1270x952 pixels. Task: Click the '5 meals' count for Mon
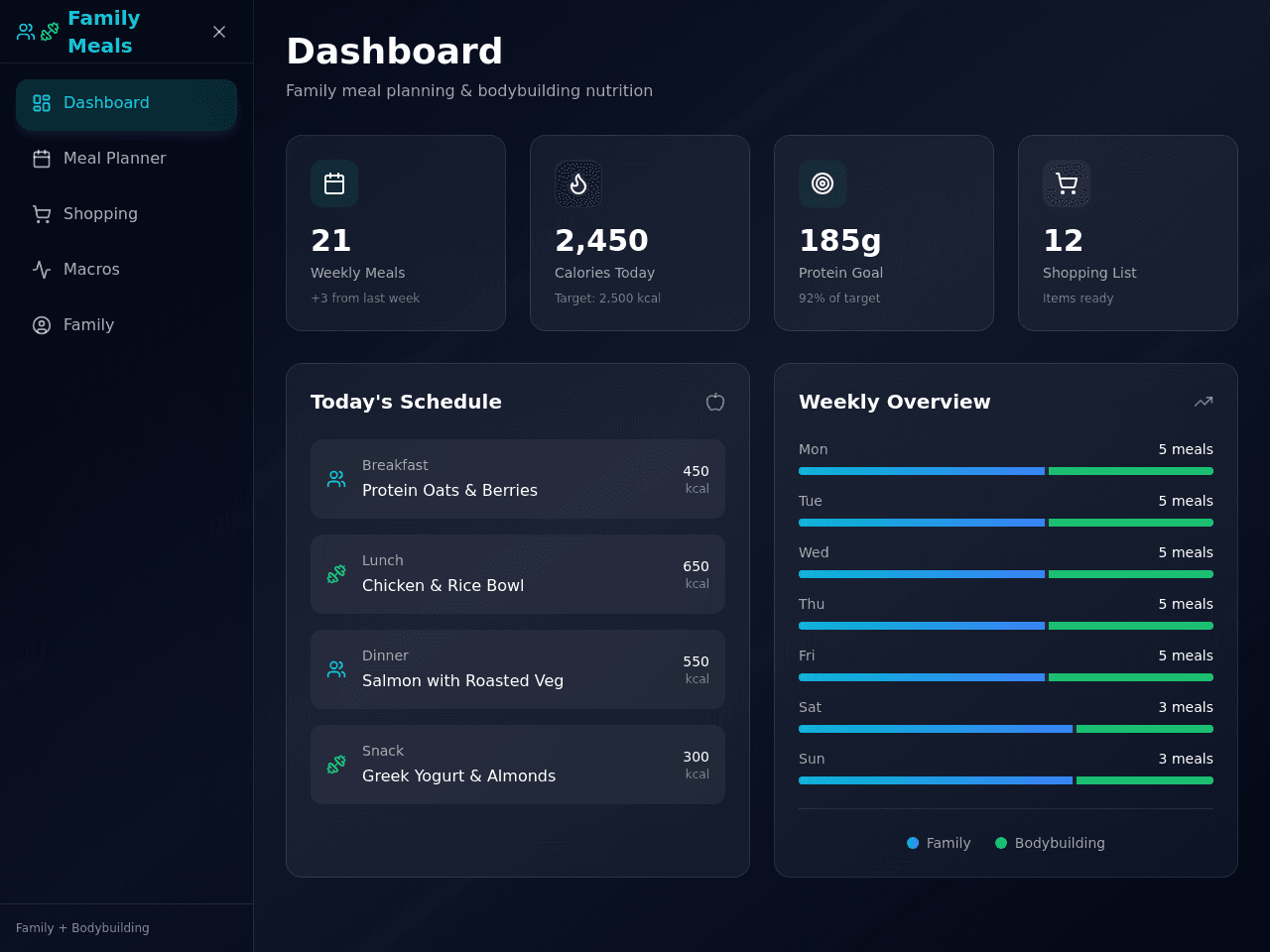1186,449
